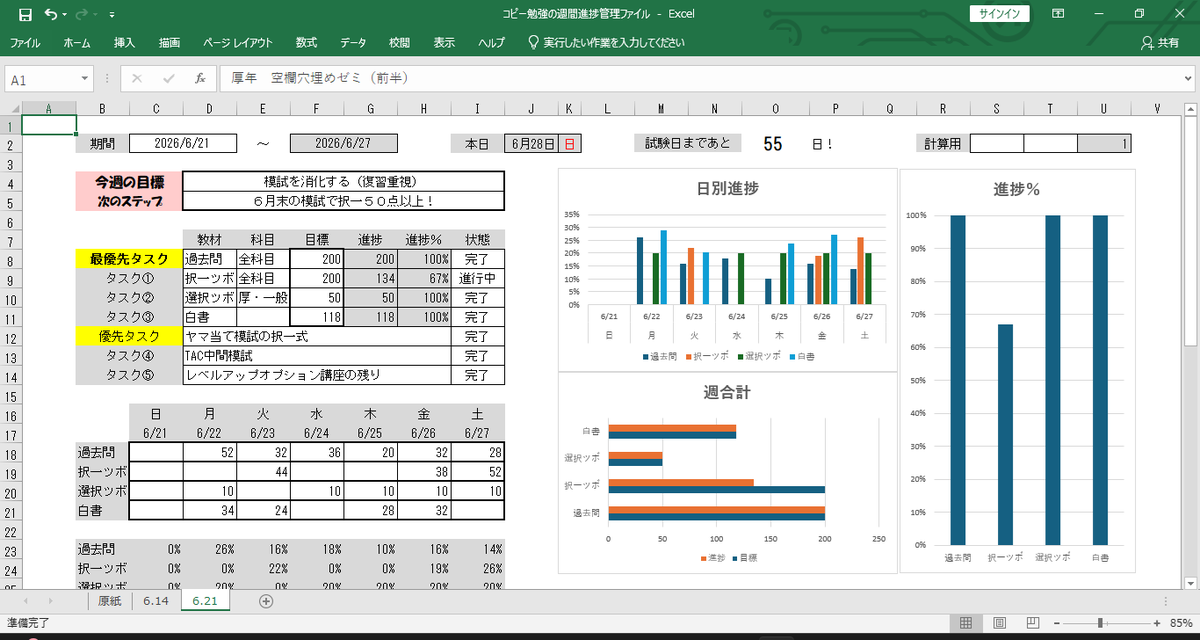Select the 6.21 sheet tab
The image size is (1200, 640).
(x=204, y=601)
